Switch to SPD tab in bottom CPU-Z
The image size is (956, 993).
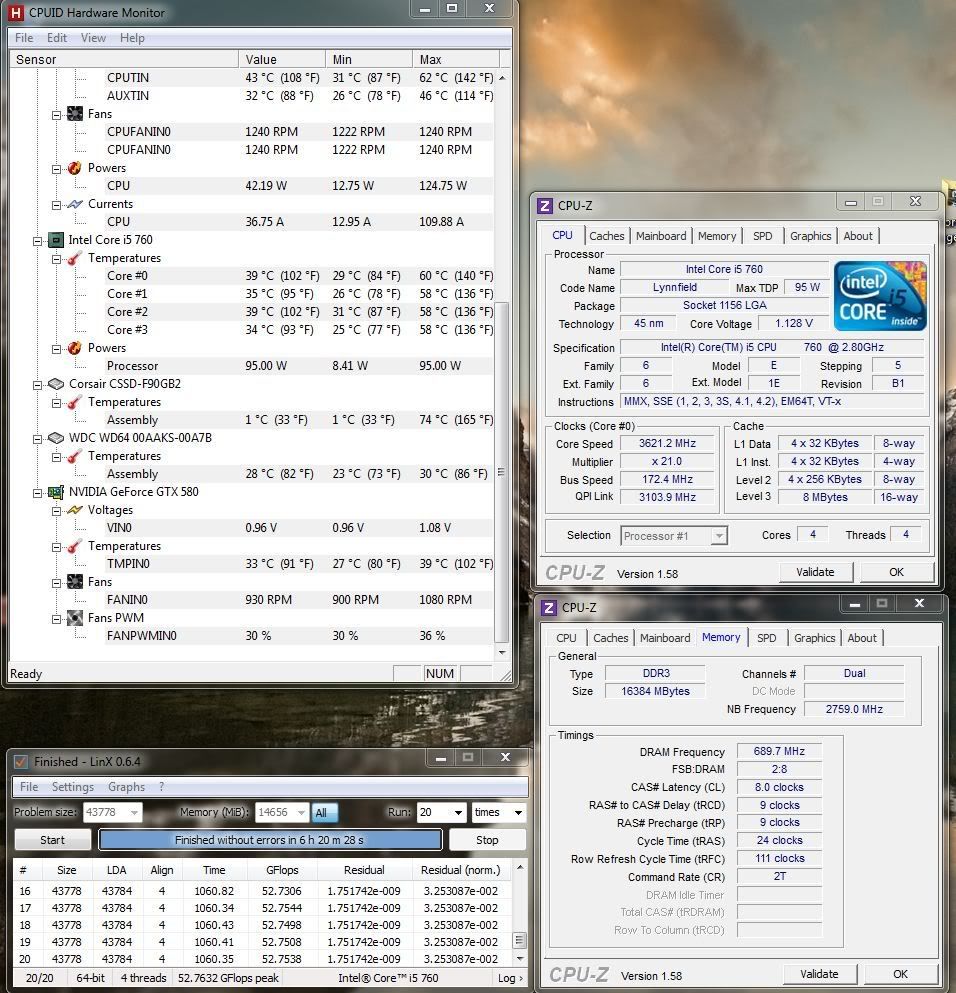pos(766,638)
